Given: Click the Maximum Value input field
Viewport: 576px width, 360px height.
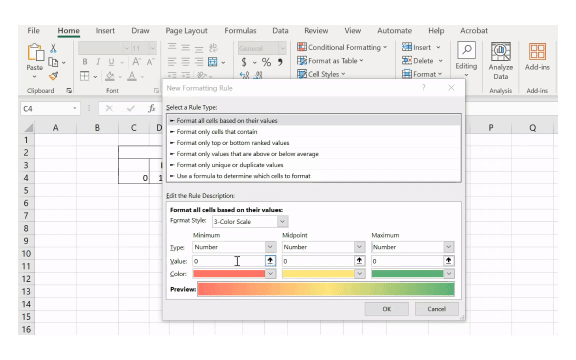Looking at the screenshot, I should [407, 261].
